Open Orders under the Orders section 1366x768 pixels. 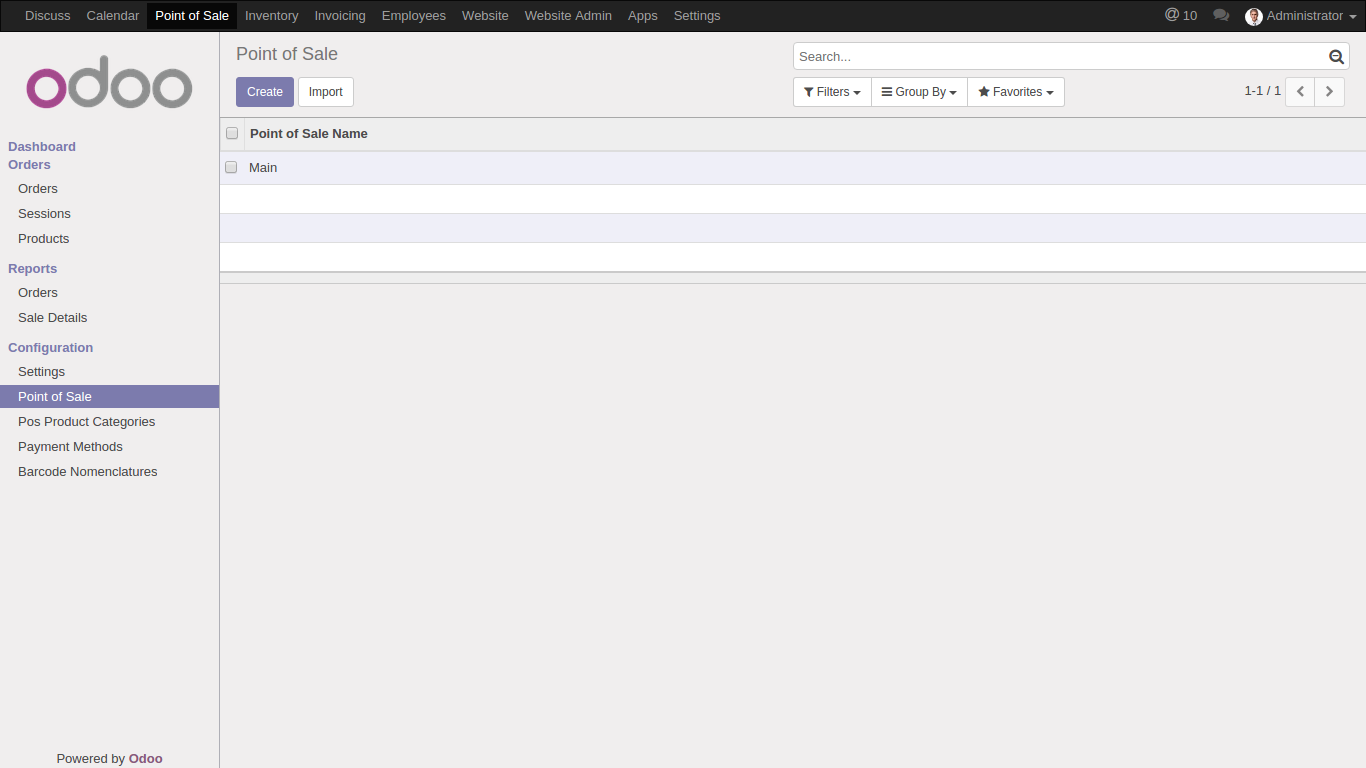point(38,189)
